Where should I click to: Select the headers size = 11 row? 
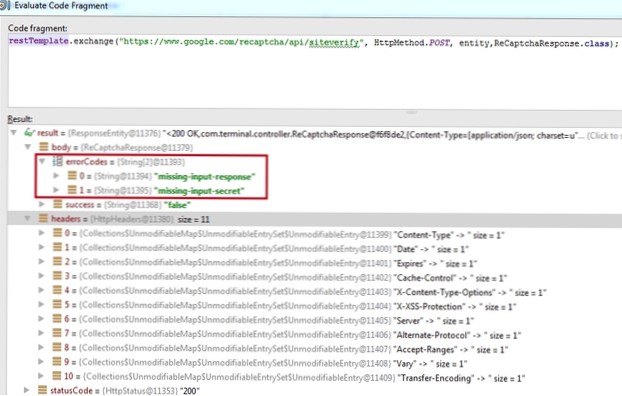point(315,219)
